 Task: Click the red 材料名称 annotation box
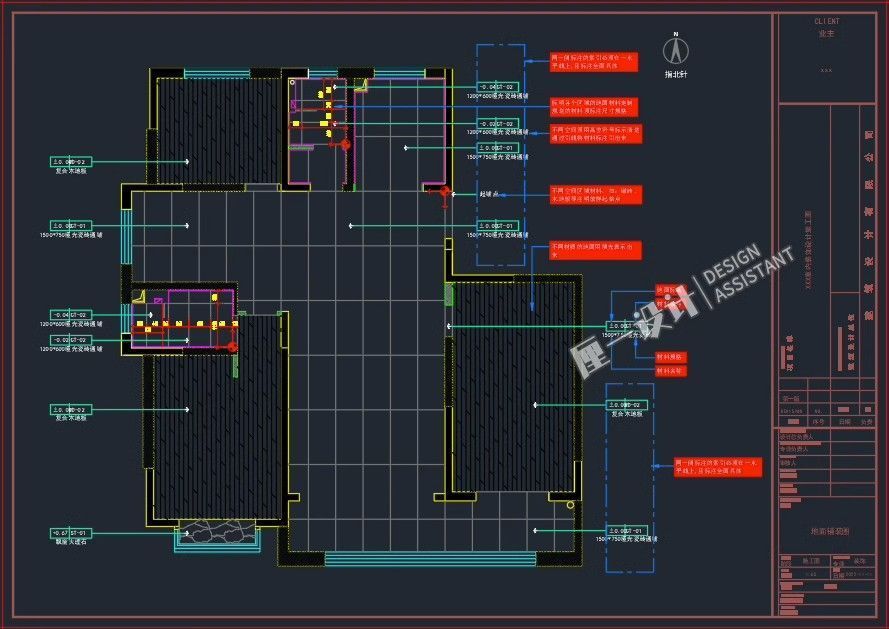(x=671, y=370)
